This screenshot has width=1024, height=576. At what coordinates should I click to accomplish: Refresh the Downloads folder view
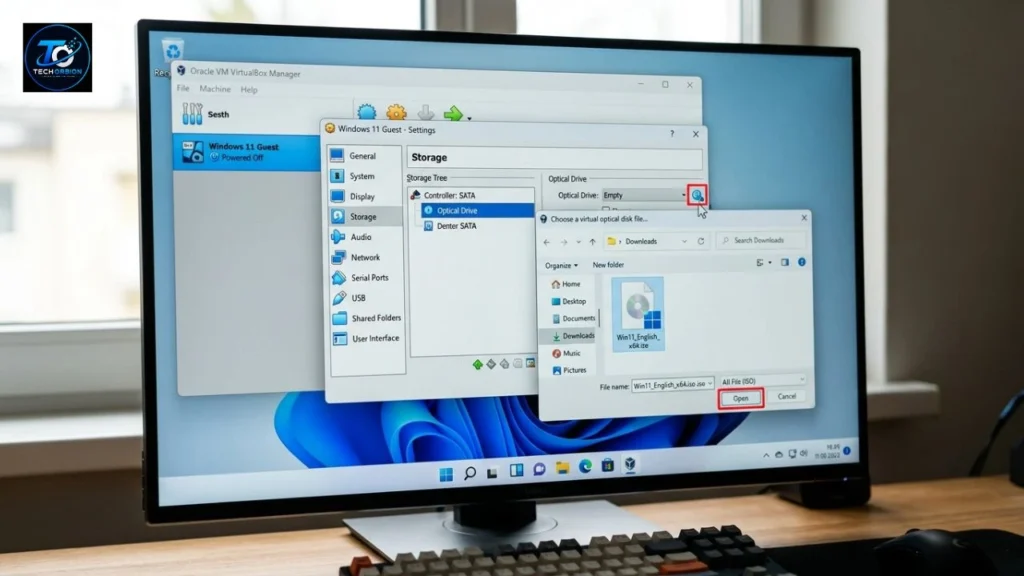701,241
